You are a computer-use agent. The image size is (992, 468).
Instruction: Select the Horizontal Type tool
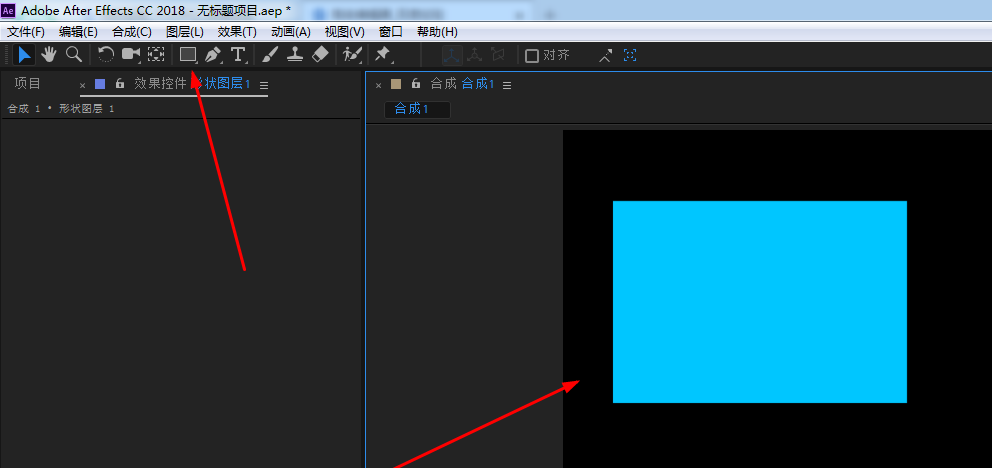[238, 55]
